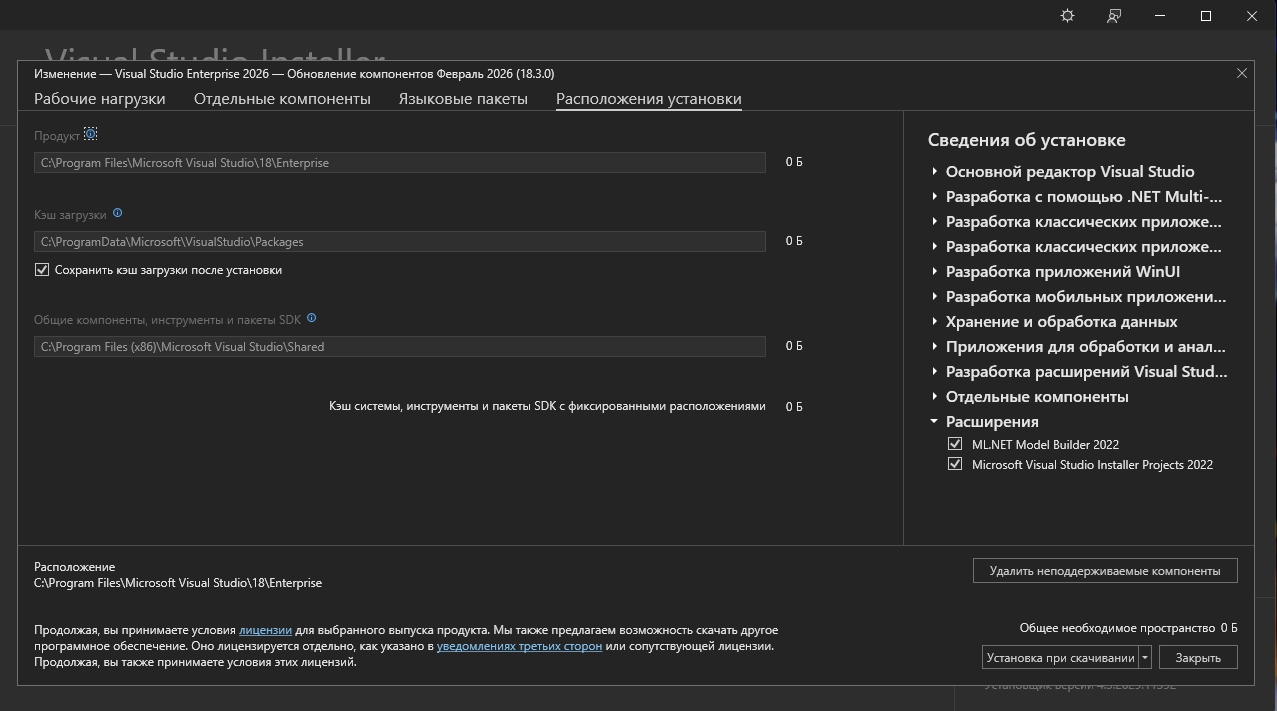Switch to Рабочие нагрузки tab
Viewport: 1277px width, 711px height.
coord(100,99)
